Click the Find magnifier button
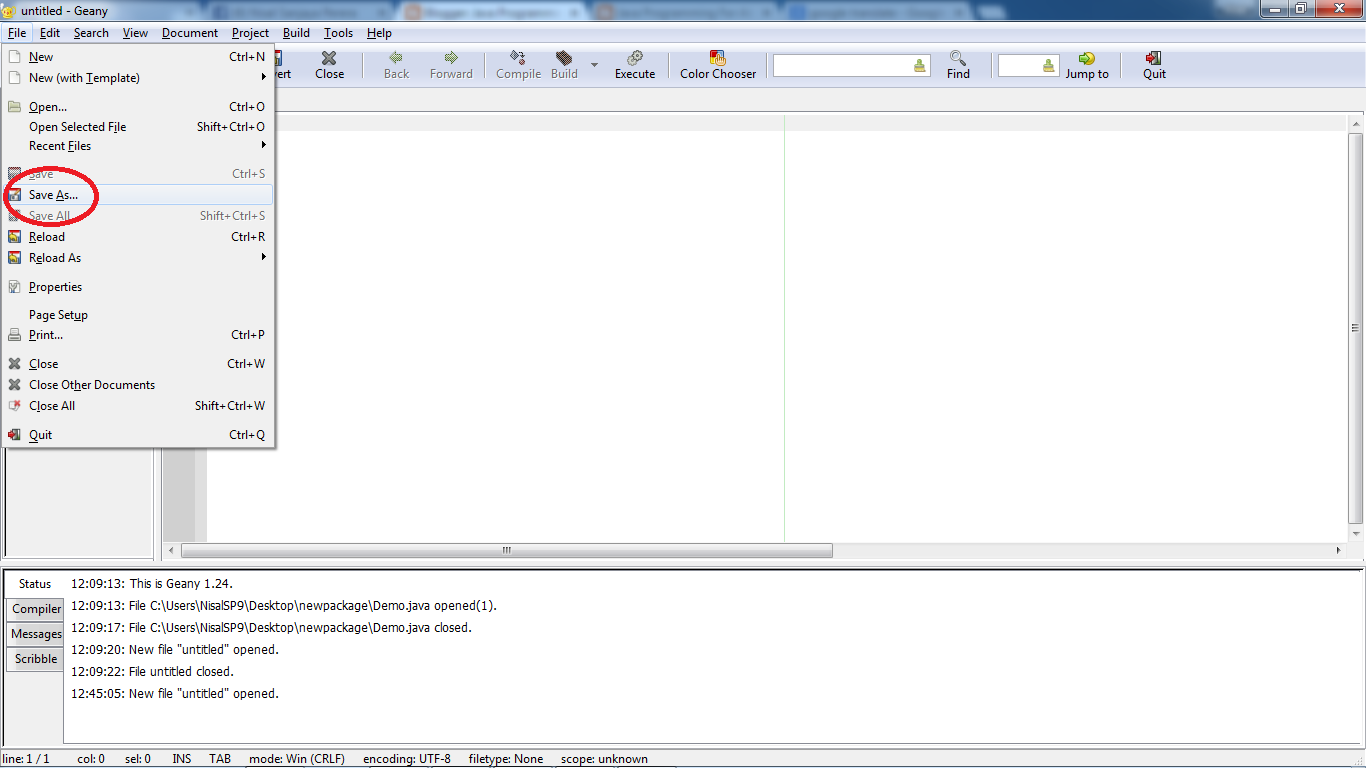1366x768 pixels. coord(957,65)
